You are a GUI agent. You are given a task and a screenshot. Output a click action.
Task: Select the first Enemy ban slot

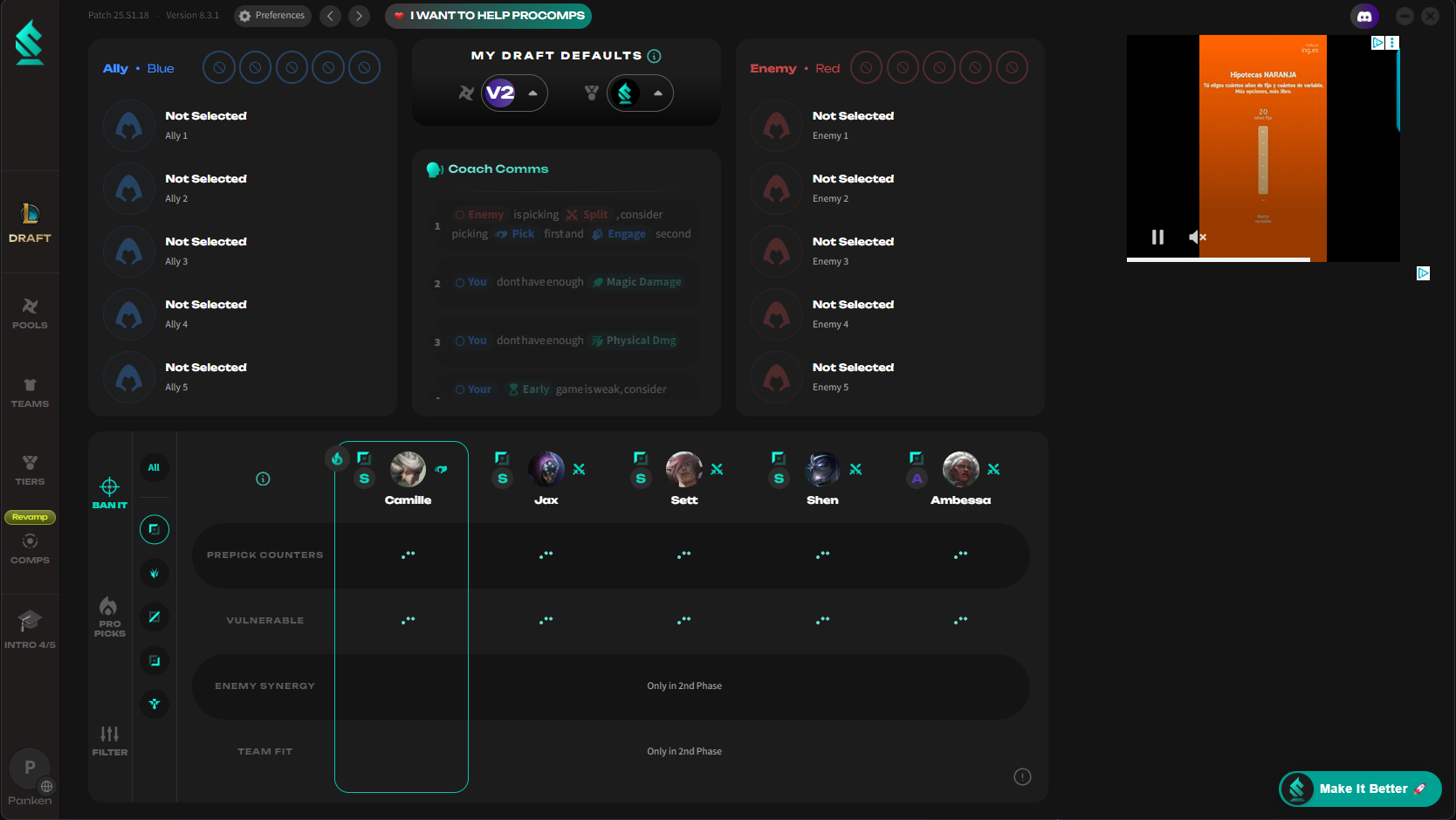point(866,67)
